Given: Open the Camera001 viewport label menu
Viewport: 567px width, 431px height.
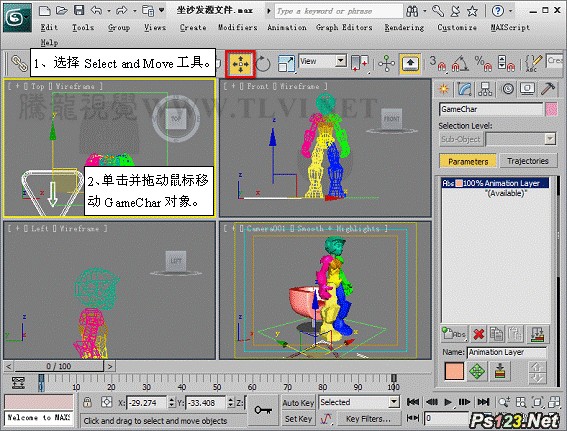Looking at the screenshot, I should [x=266, y=229].
